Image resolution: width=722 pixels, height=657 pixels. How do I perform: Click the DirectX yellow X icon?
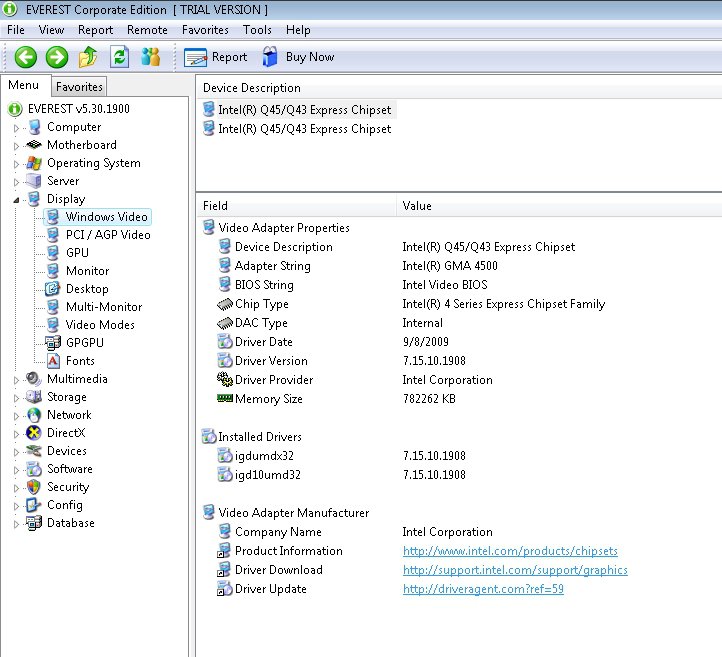(34, 433)
